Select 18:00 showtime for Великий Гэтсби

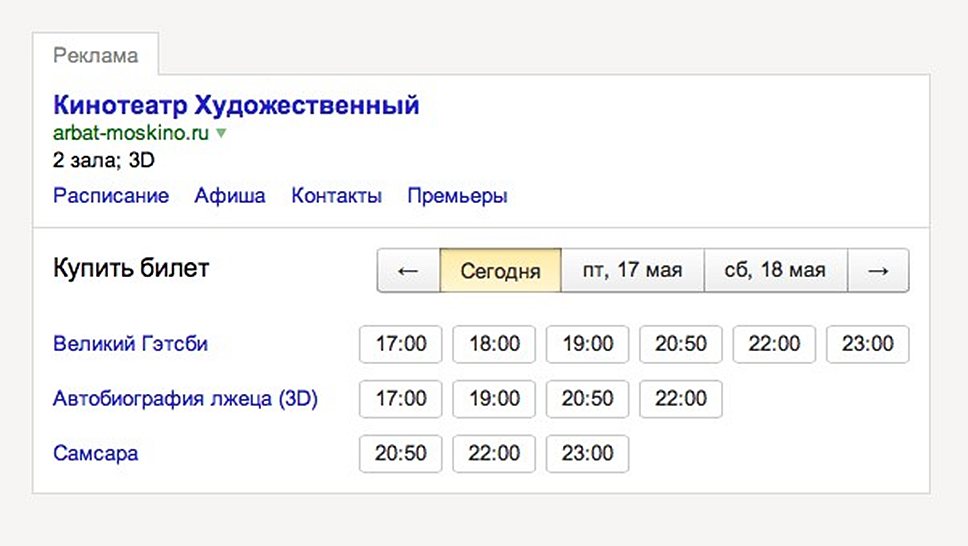(x=494, y=344)
